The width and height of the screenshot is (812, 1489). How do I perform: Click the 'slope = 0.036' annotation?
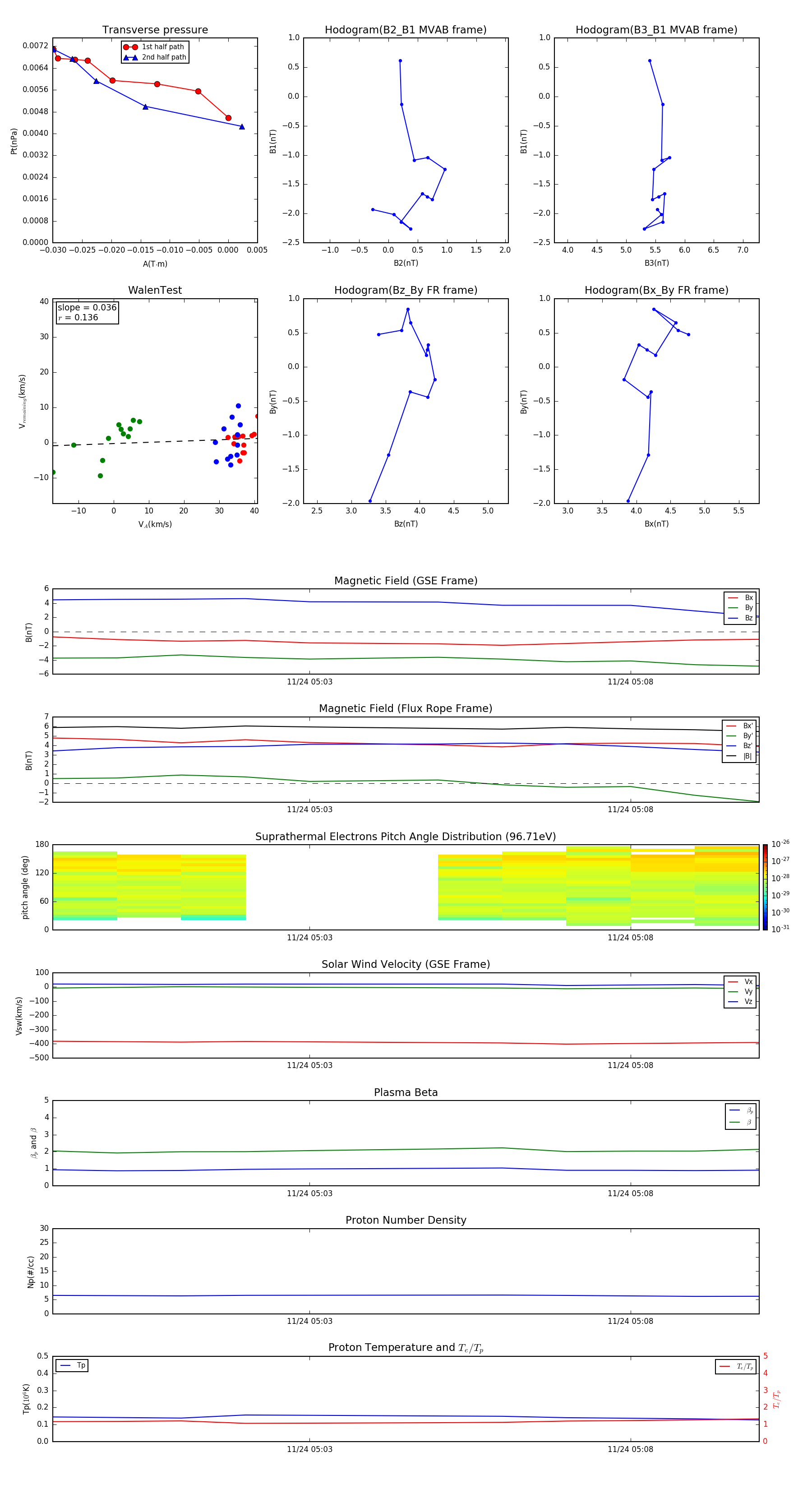point(87,308)
